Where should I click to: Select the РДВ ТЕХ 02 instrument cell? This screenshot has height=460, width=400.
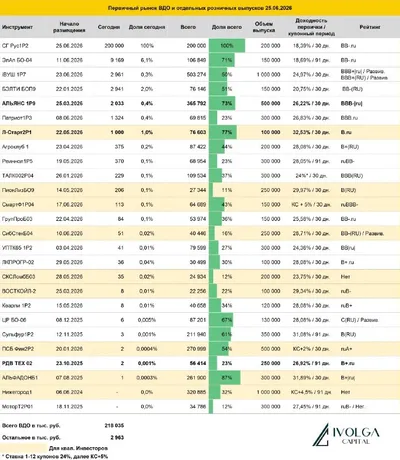17,363
